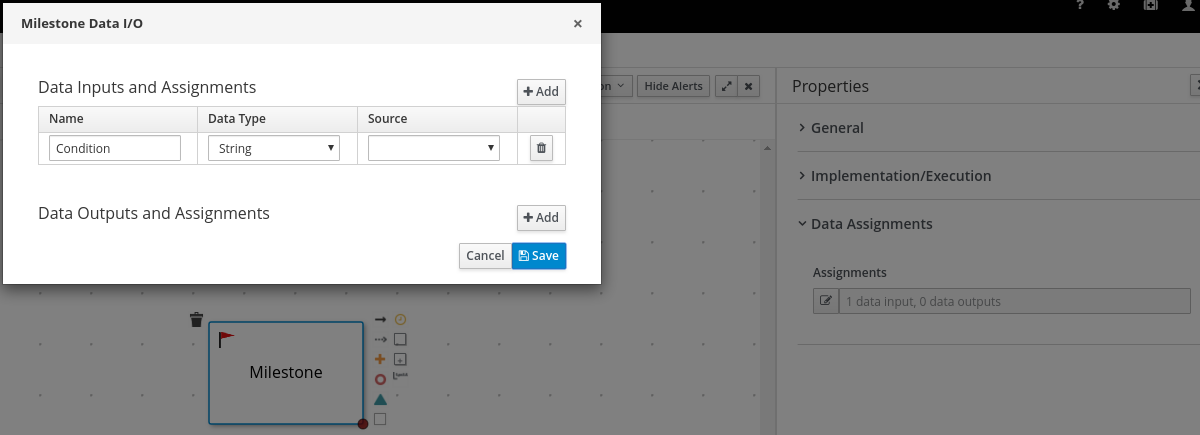Open the settings gear in top bar
This screenshot has height=435, width=1200.
point(1114,6)
